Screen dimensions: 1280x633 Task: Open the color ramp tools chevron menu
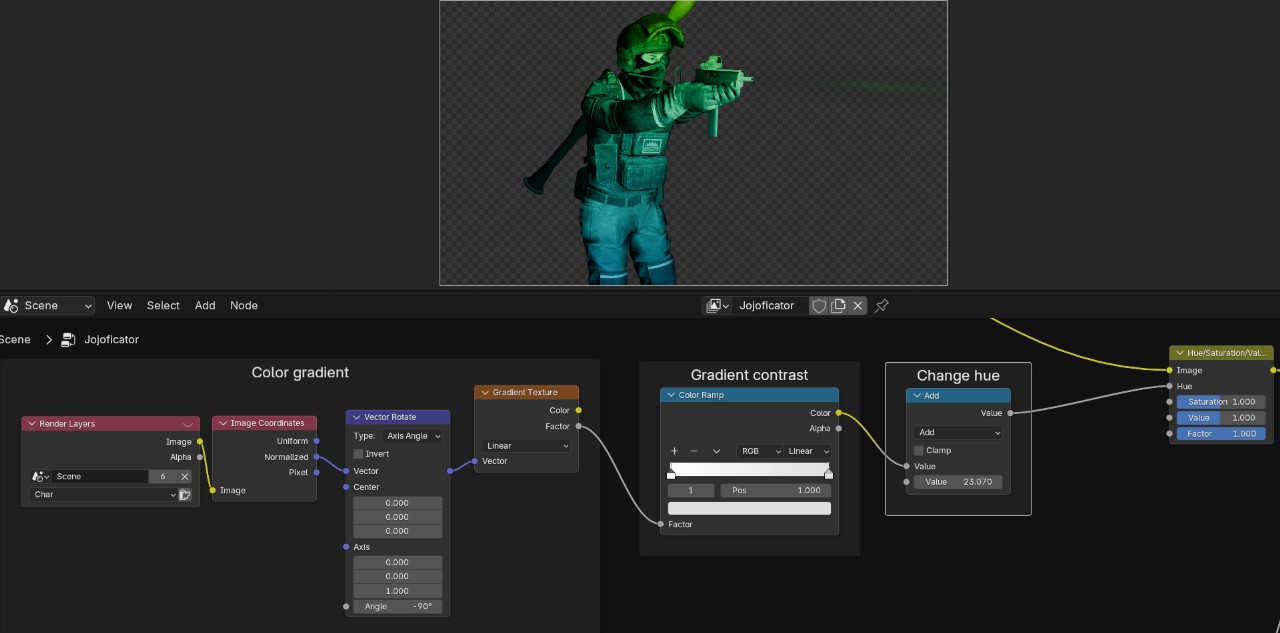coord(716,451)
